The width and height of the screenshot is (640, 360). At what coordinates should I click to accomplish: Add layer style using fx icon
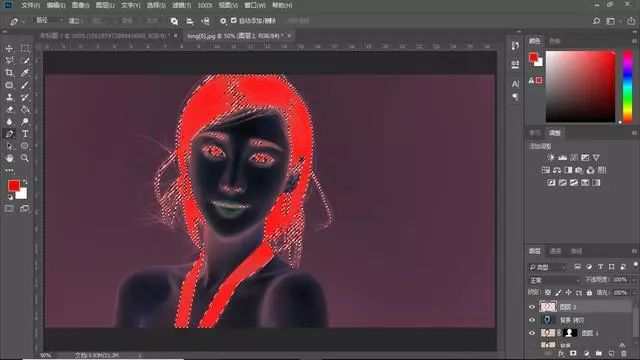click(x=562, y=353)
